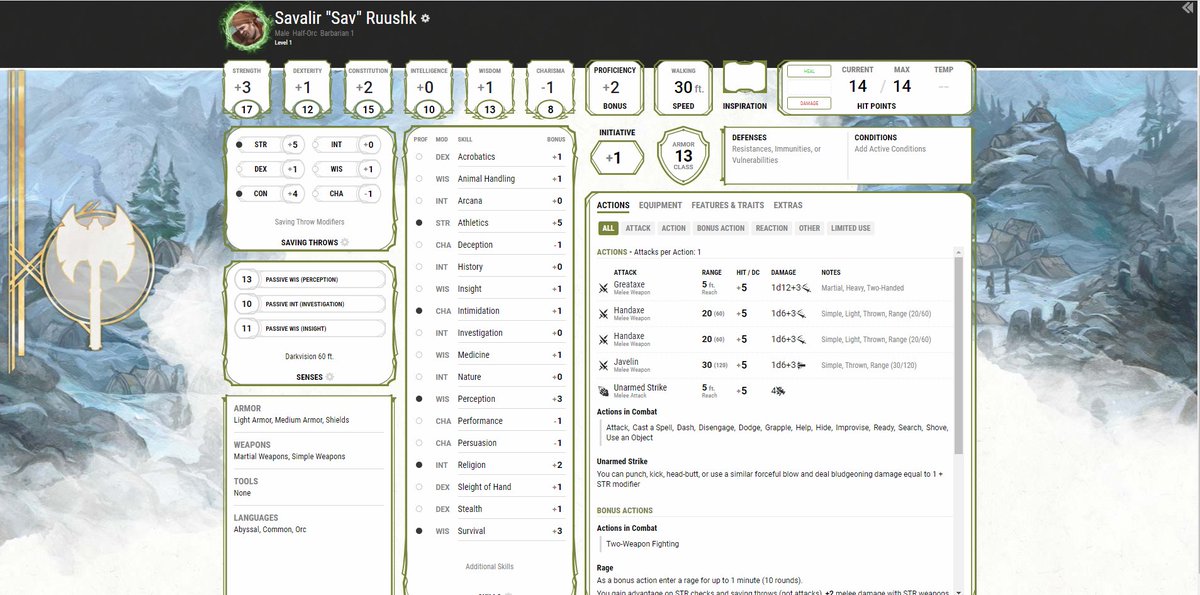Screen dimensions: 1200x595
Task: Click the Athletics skill row
Action: pos(490,223)
